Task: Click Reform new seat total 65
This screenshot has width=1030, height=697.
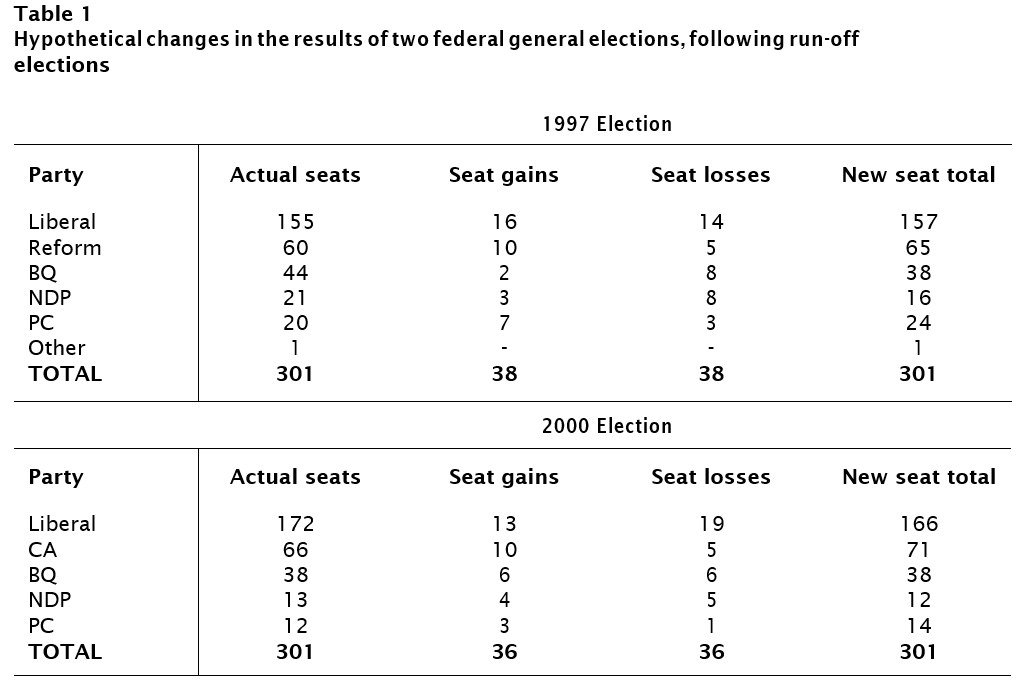Action: coord(918,247)
